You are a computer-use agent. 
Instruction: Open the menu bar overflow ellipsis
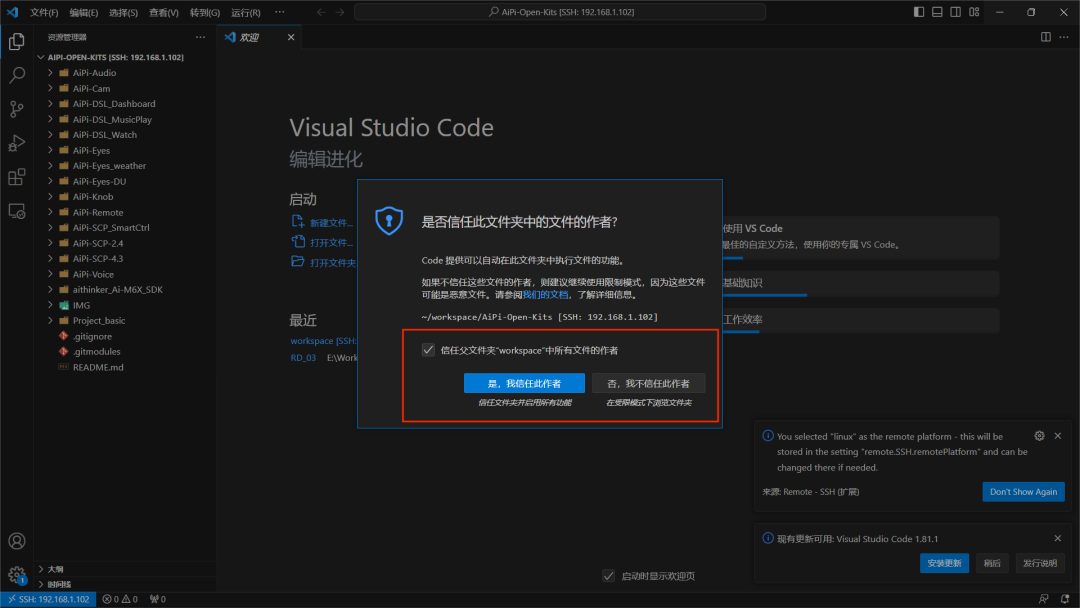pos(280,12)
